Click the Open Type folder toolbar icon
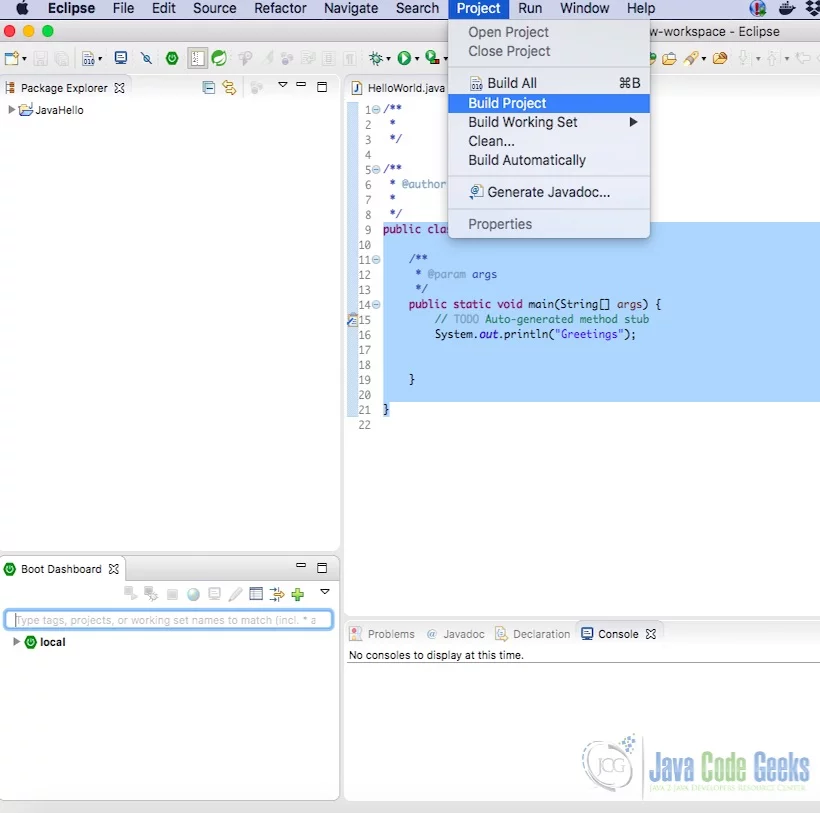 669,58
